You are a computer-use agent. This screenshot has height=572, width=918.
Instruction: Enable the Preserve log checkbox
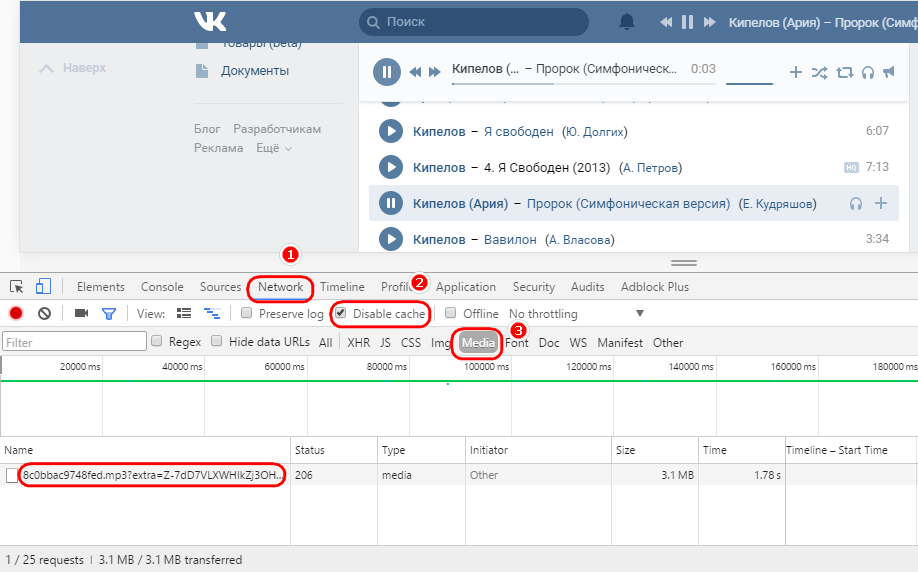click(246, 313)
